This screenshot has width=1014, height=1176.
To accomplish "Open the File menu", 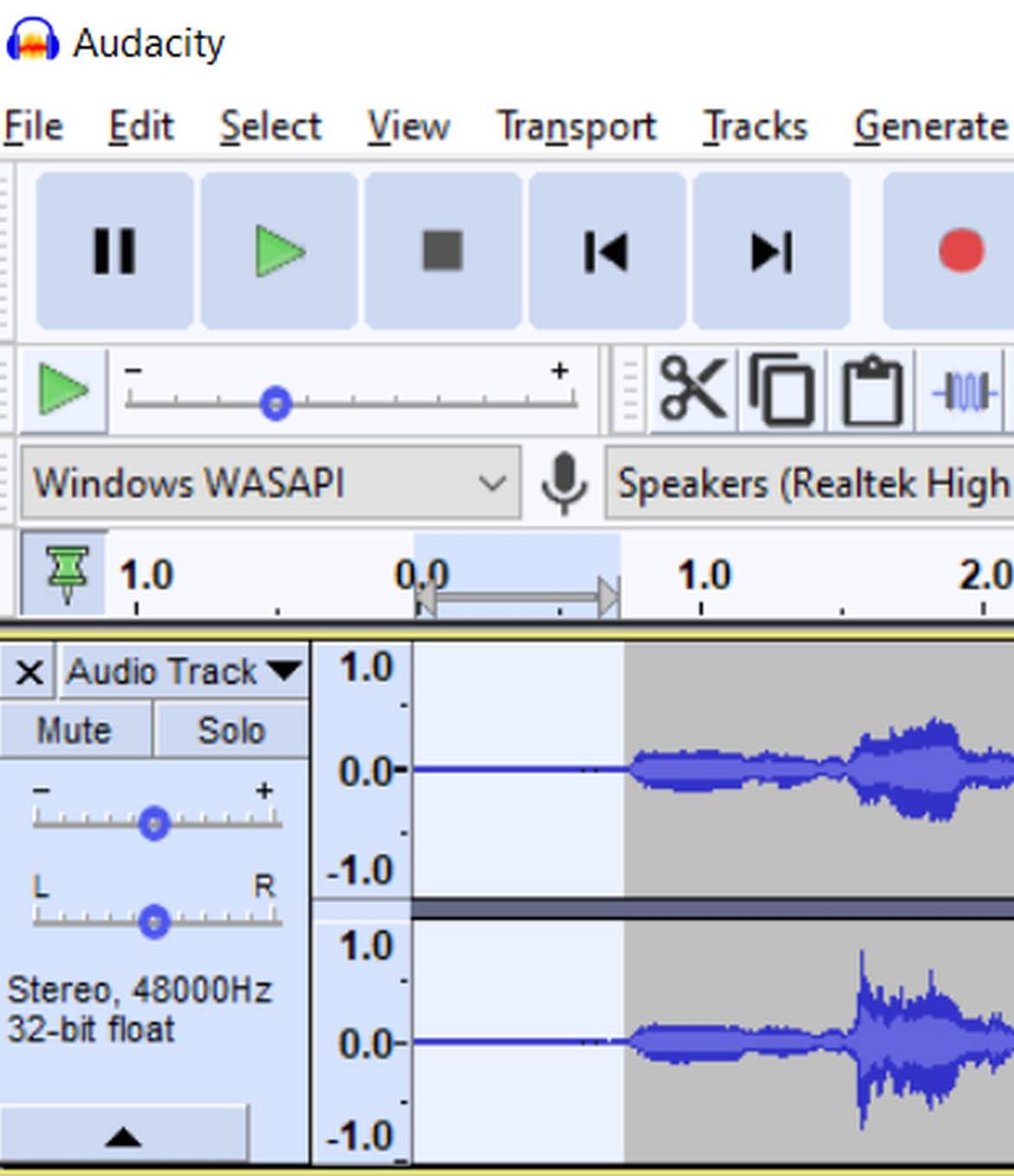I will pyautogui.click(x=34, y=127).
